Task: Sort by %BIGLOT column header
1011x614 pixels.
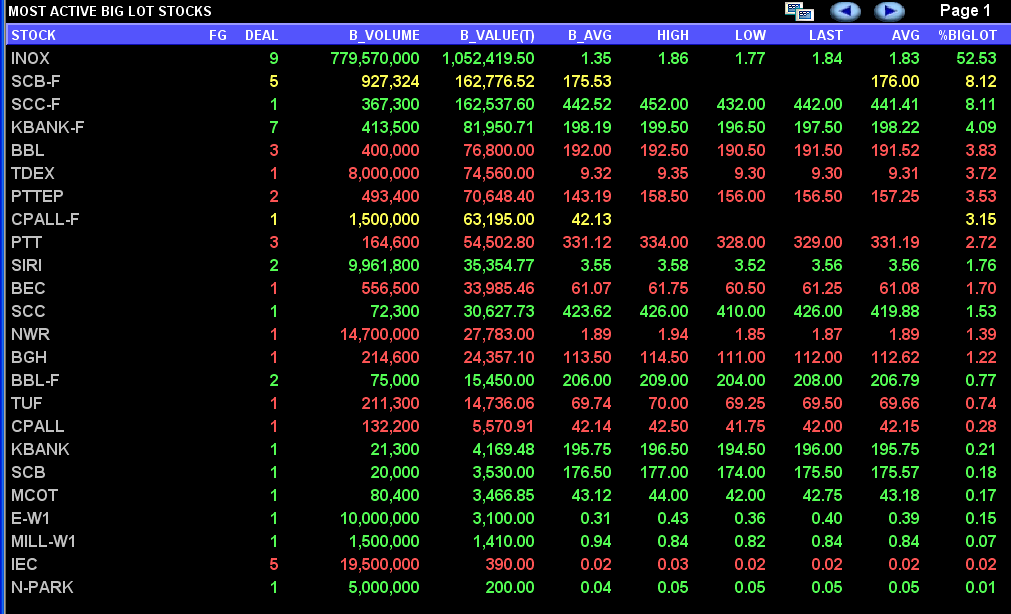Action: click(x=967, y=35)
